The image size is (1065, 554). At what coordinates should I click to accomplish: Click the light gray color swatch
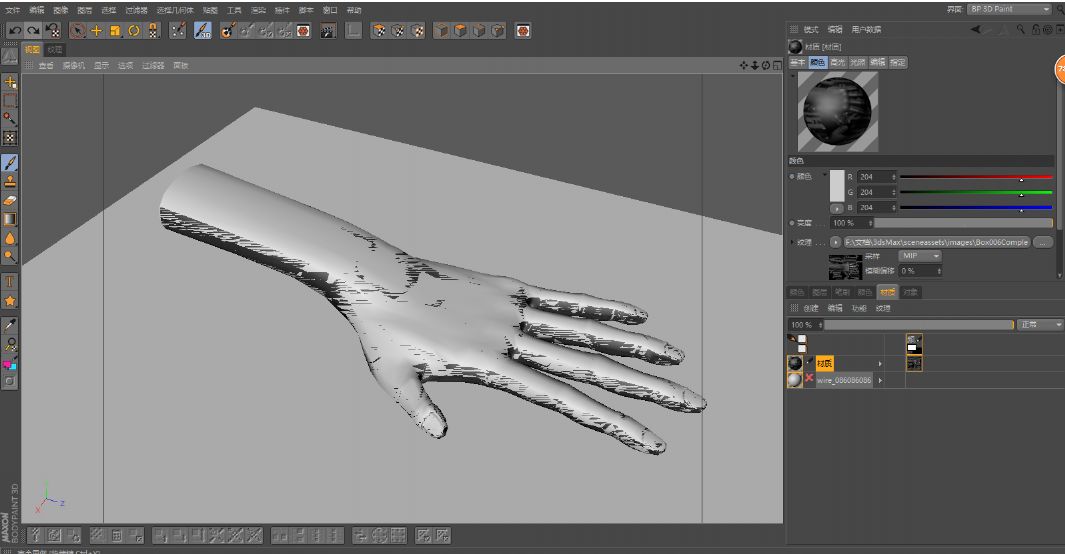tap(837, 186)
